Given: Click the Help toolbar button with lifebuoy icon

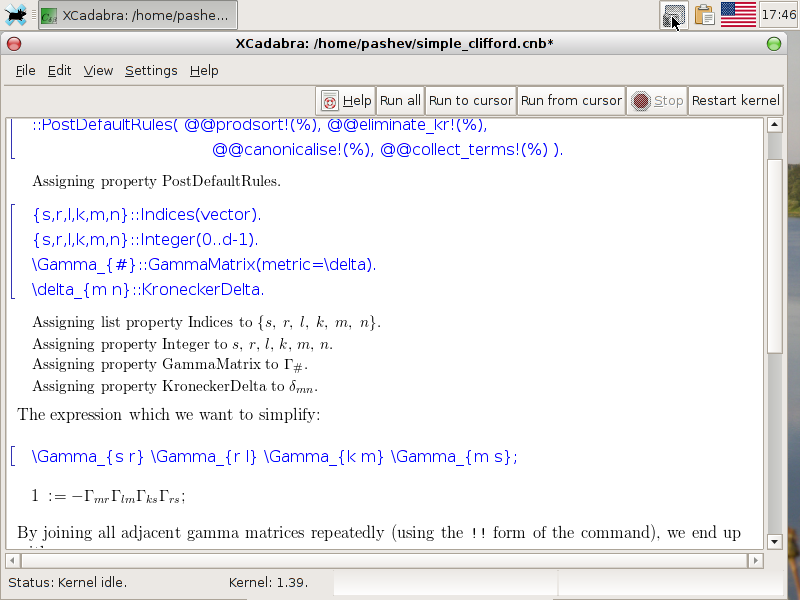Looking at the screenshot, I should coord(346,101).
